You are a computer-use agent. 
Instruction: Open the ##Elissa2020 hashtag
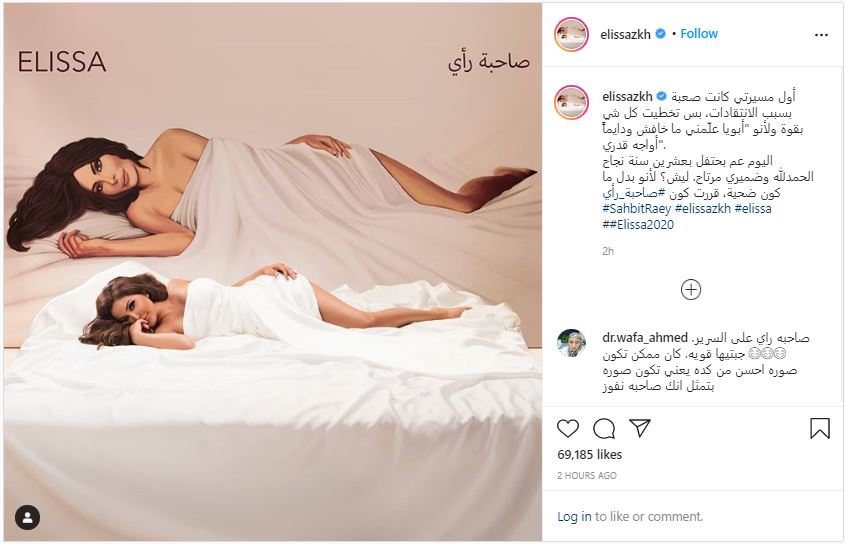[x=638, y=225]
